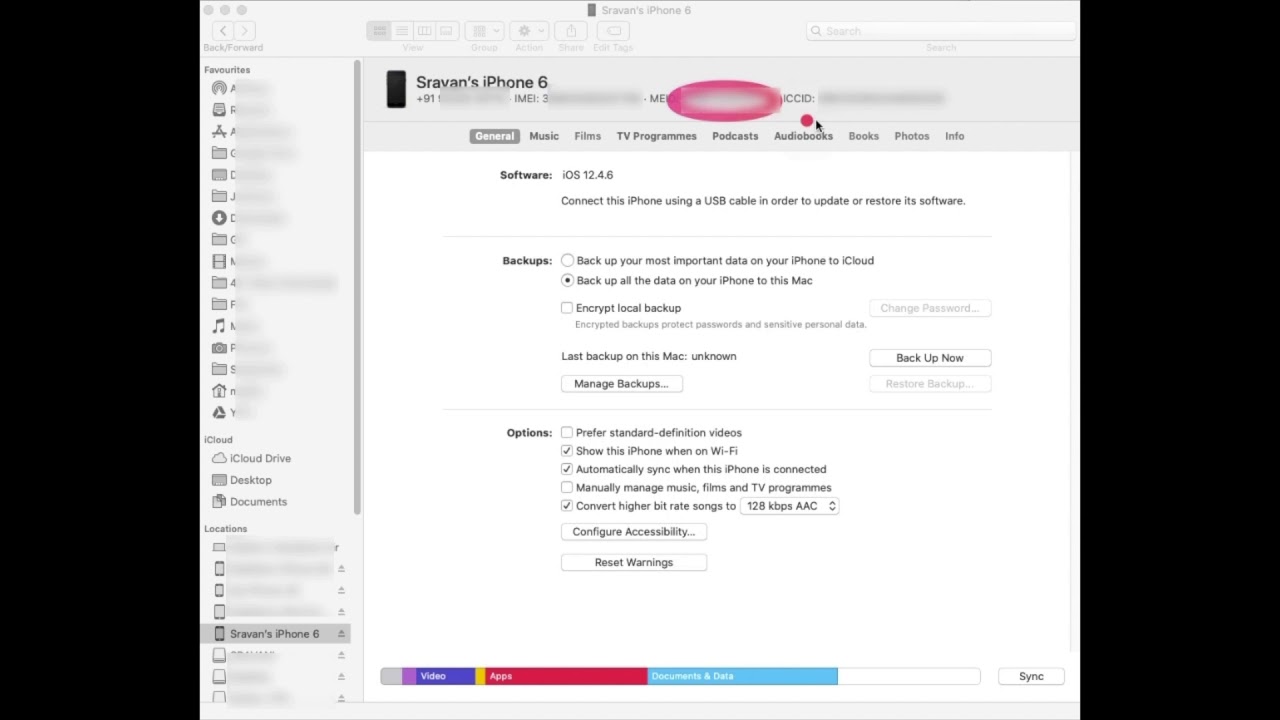Click the sidebar vertical scrollbar
This screenshot has height=720, width=1280.
coord(357,288)
